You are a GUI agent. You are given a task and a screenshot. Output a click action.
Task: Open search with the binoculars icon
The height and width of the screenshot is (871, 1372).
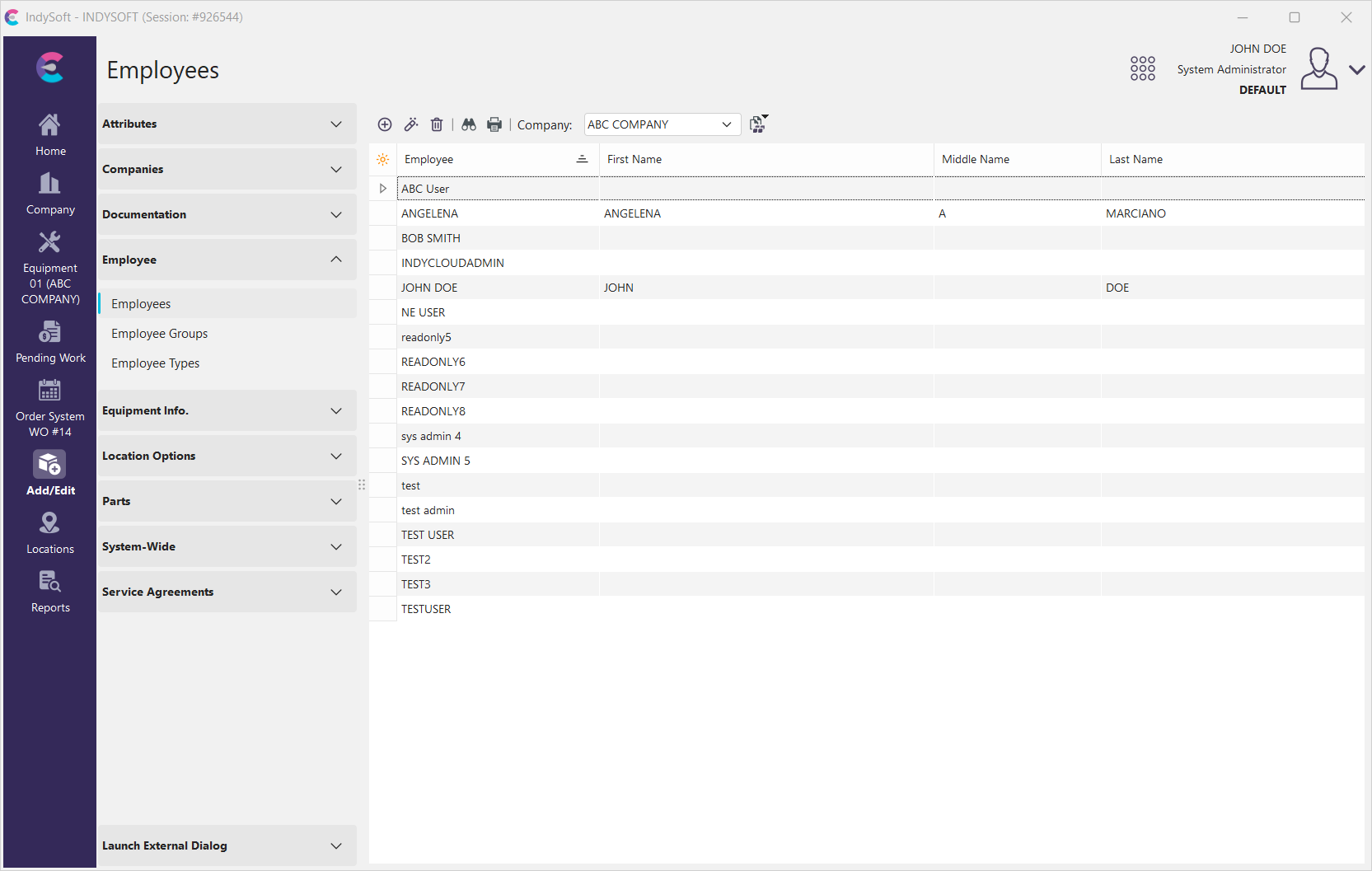[x=469, y=124]
